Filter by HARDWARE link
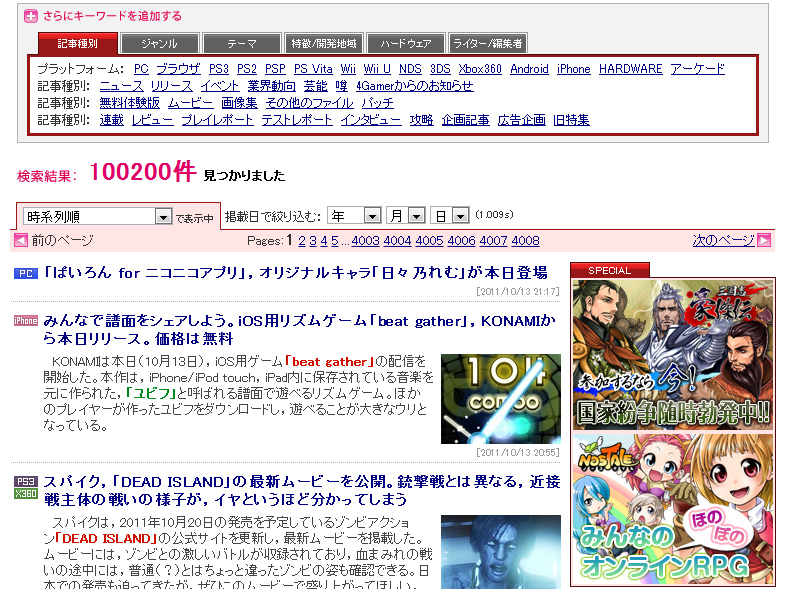 coord(631,69)
